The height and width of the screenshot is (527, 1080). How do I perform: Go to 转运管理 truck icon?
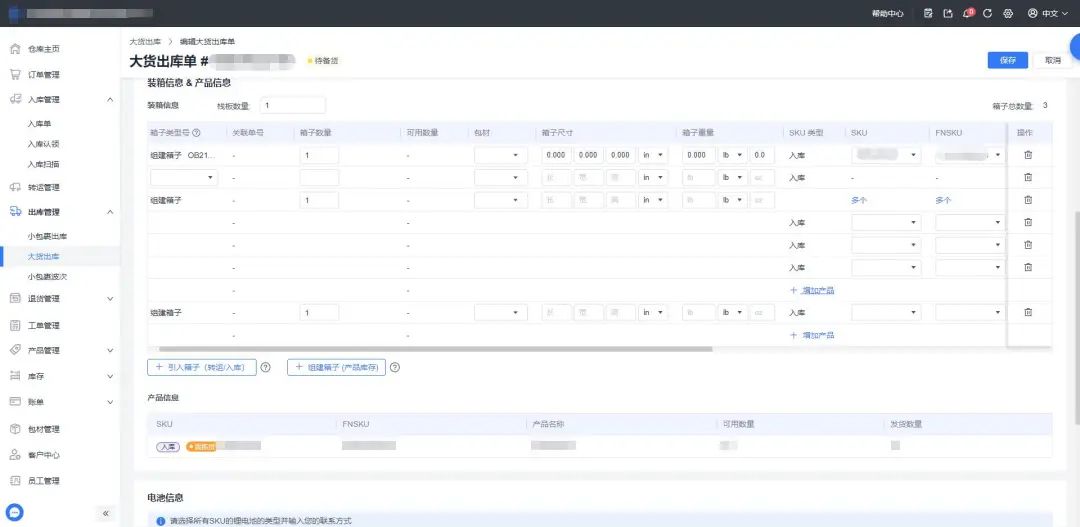[15, 187]
